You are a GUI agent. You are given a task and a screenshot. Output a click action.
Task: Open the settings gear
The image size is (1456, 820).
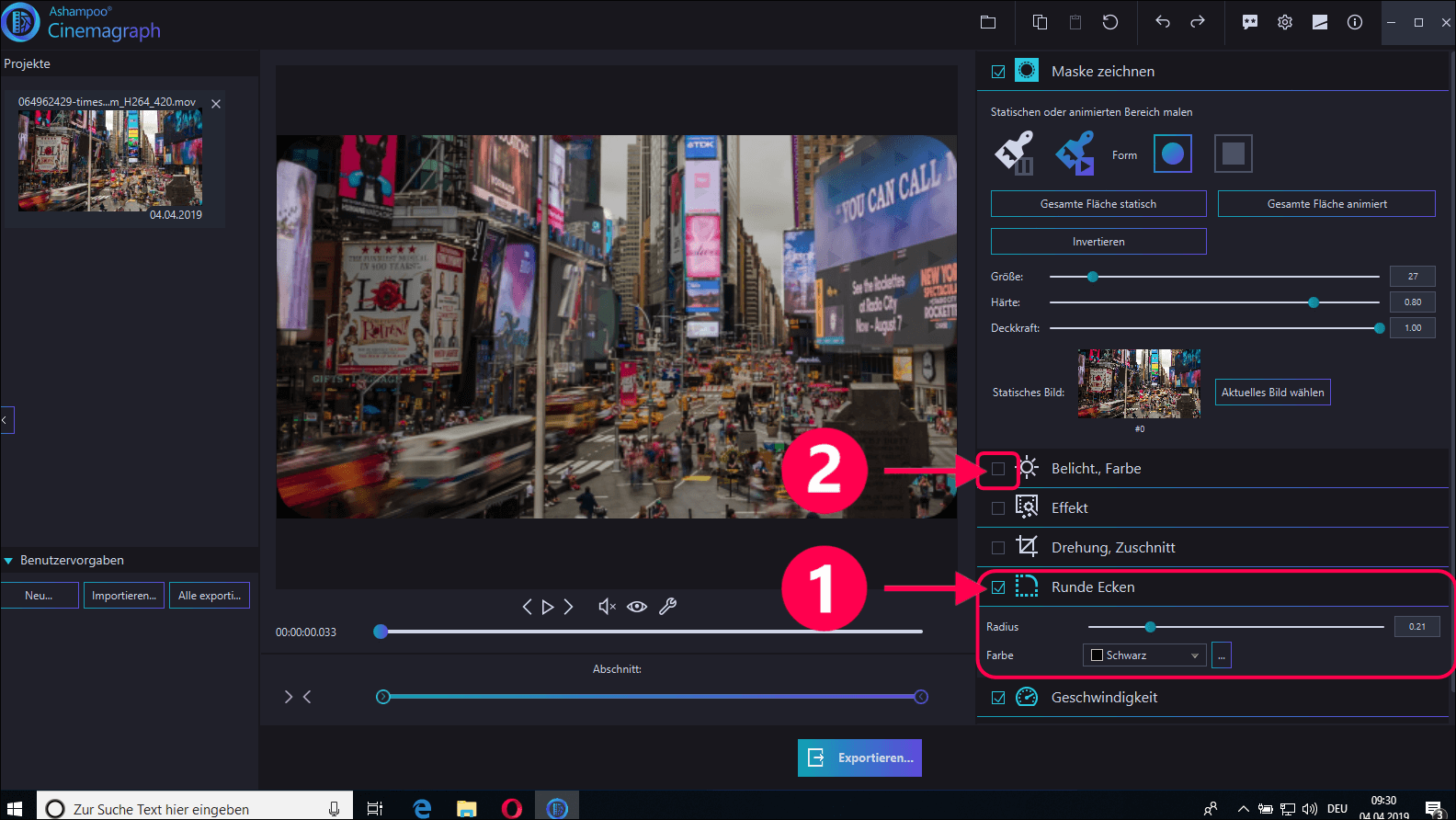coord(1285,22)
